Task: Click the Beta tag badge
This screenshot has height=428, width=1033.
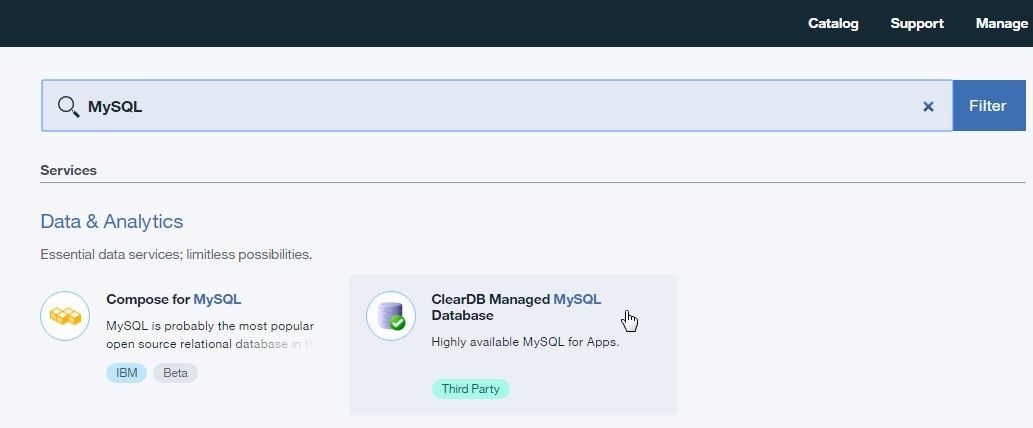Action: coord(175,373)
